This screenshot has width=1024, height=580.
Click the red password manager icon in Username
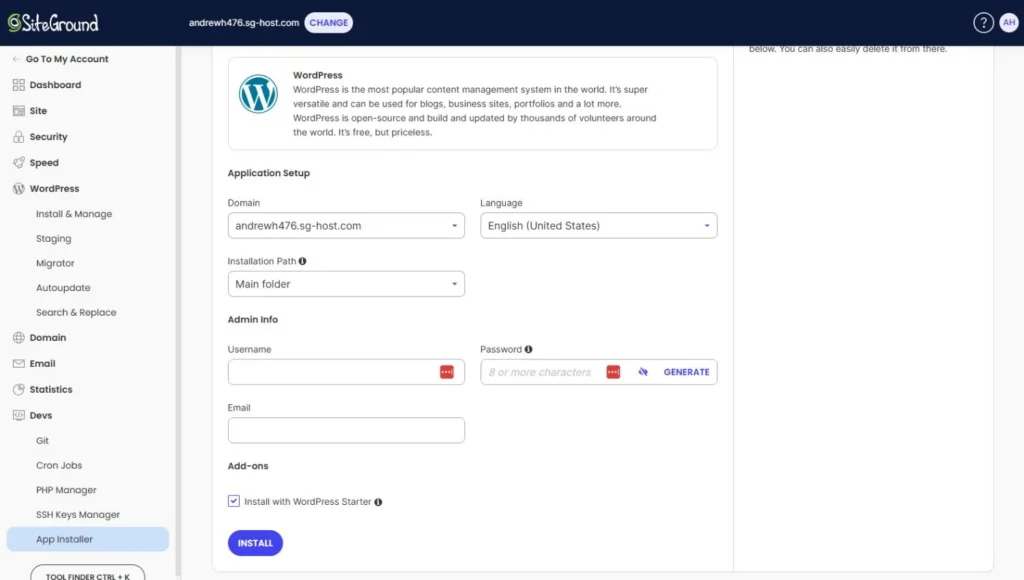(447, 372)
